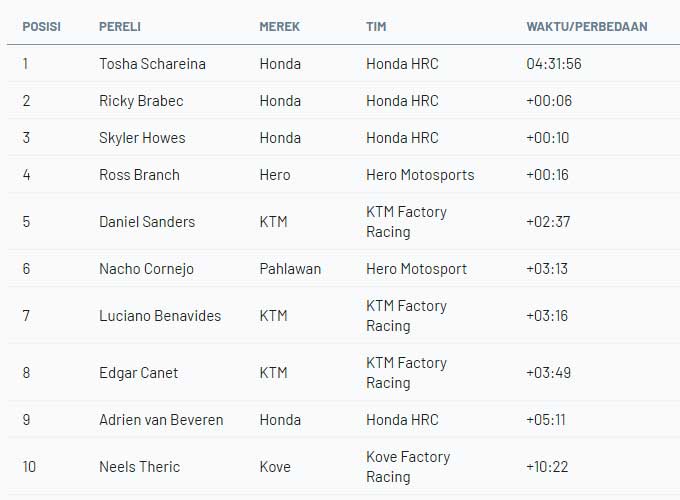This screenshot has height=500, width=680.
Task: Select the Ricky Brabec name cell
Action: (x=141, y=101)
